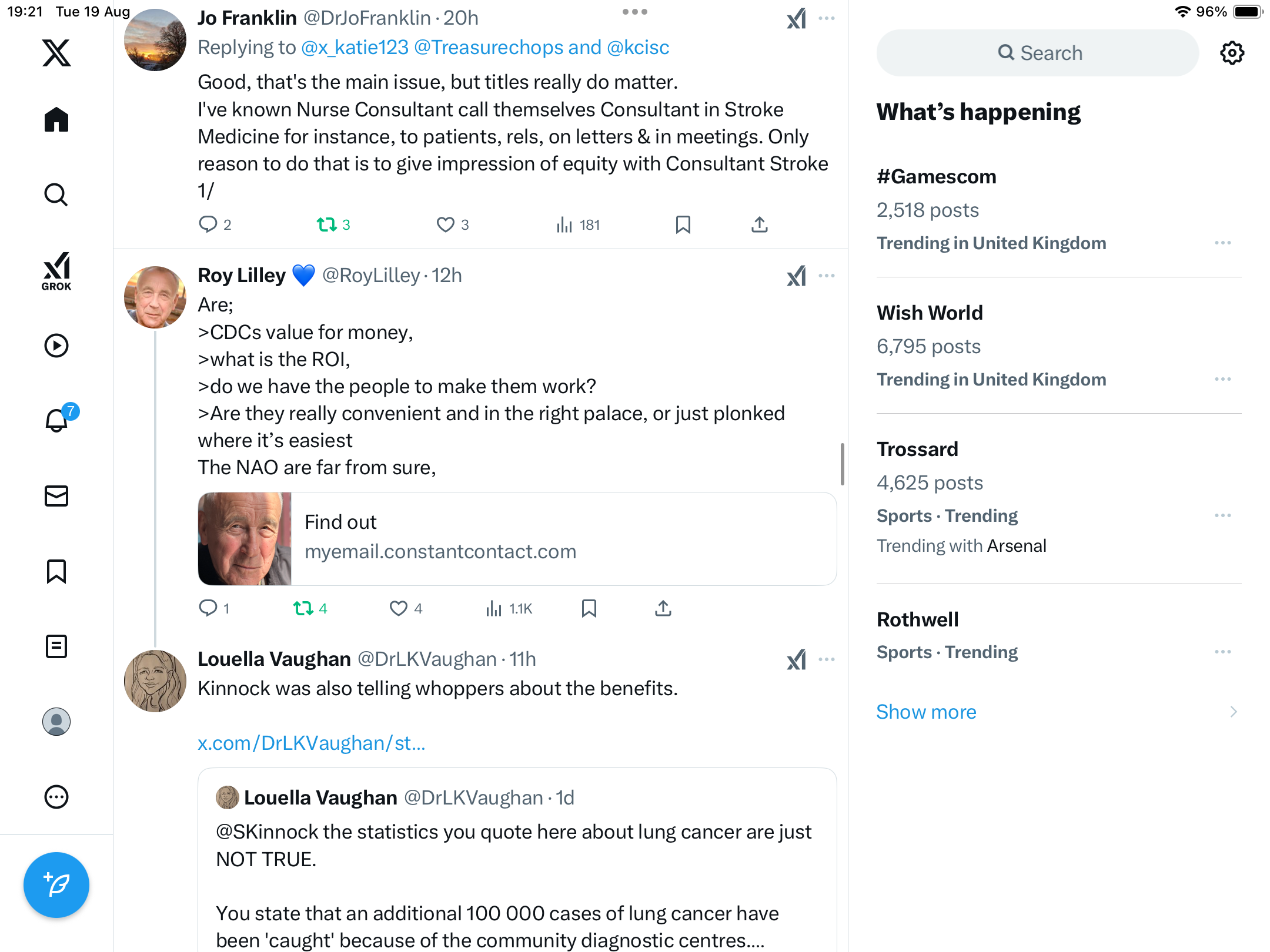Toggle repost on Jo Franklin's post
1270x952 pixels.
click(x=327, y=224)
